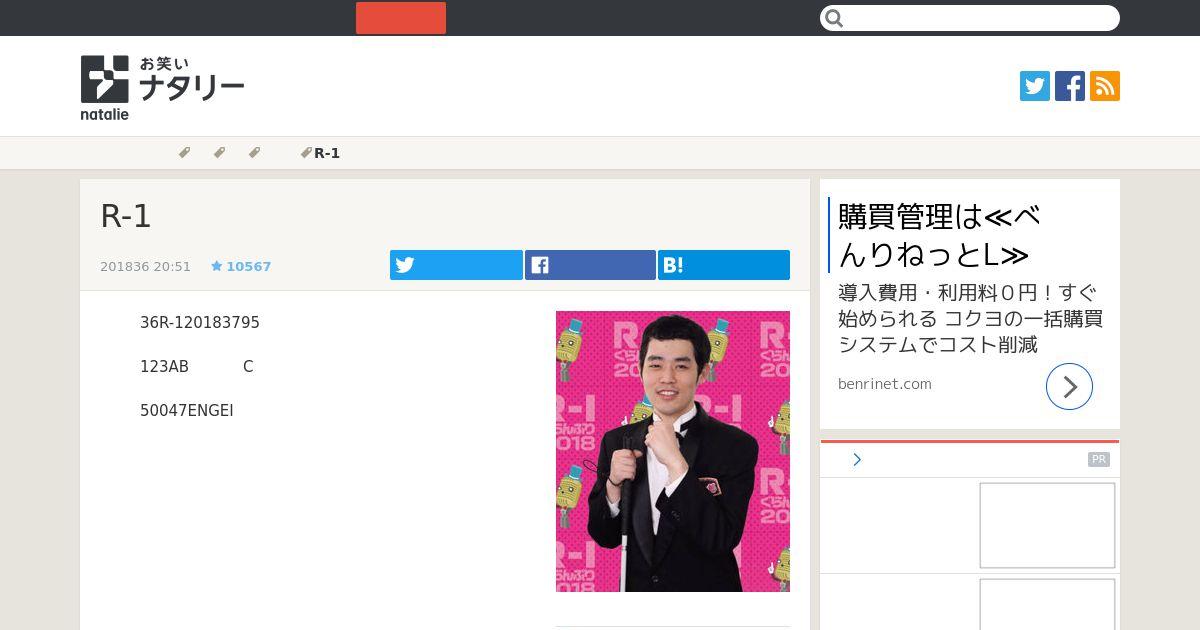Click the Owarai Natalie site logo
This screenshot has height=630, width=1200.
pyautogui.click(x=162, y=88)
